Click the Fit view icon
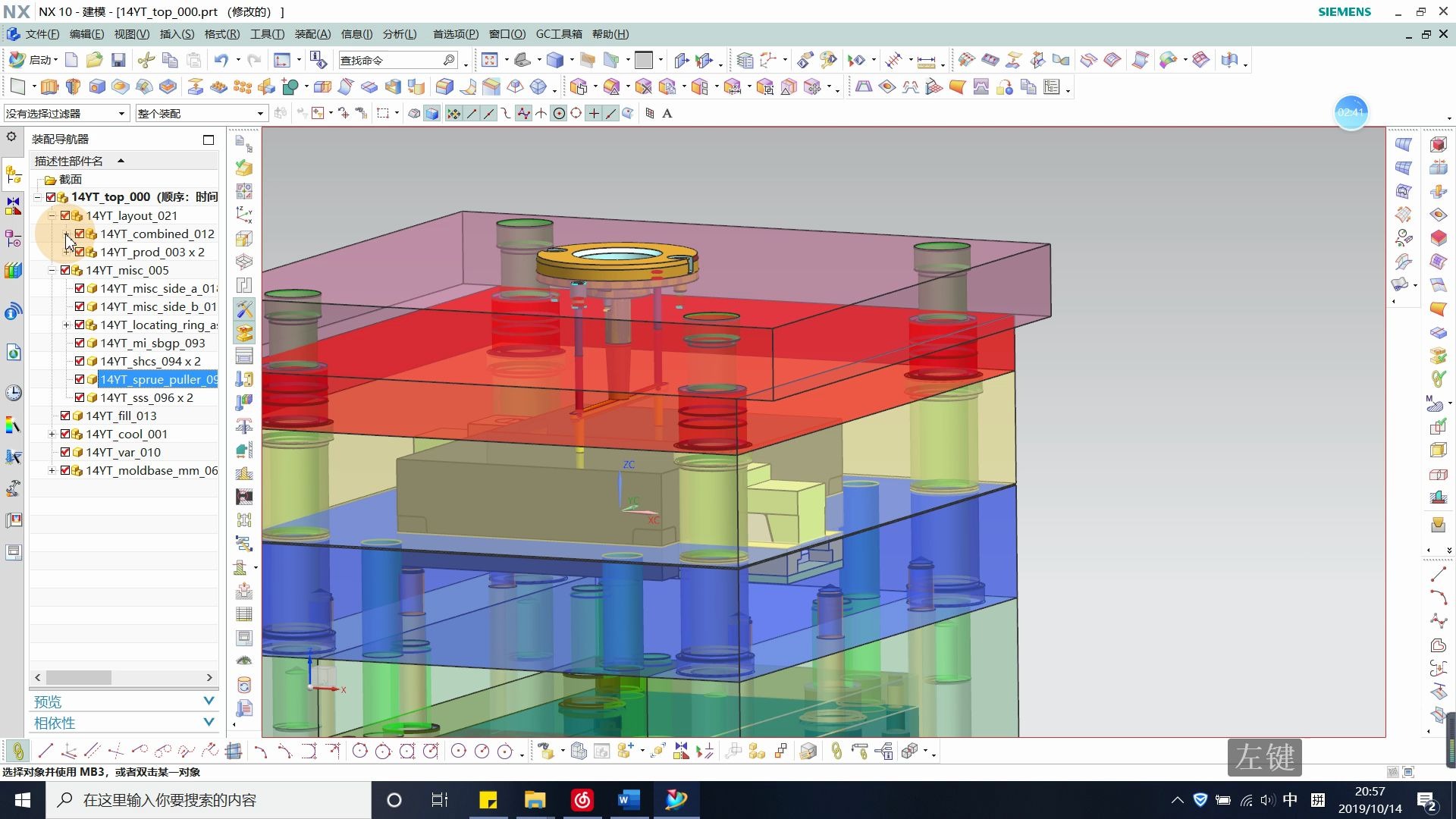 point(489,60)
